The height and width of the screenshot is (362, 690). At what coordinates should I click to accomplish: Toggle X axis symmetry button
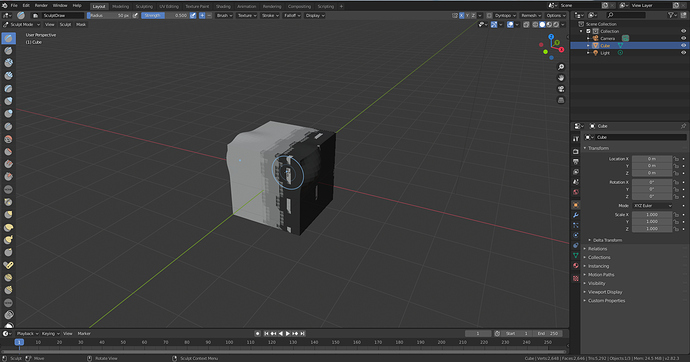pyautogui.click(x=461, y=15)
